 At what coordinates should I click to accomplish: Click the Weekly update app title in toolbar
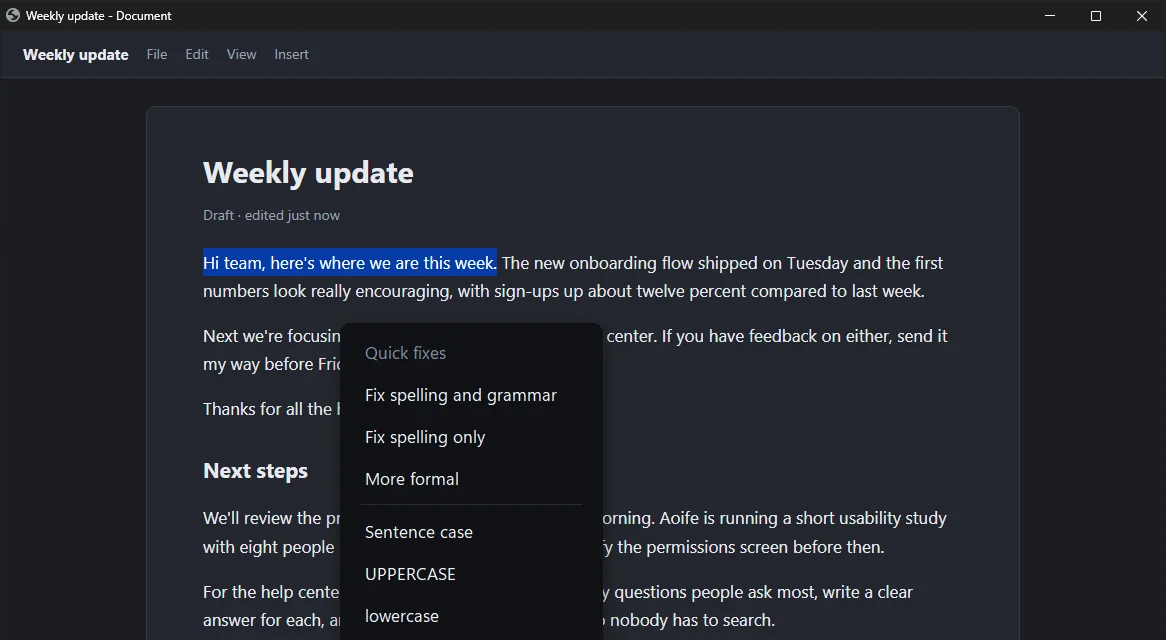point(76,54)
